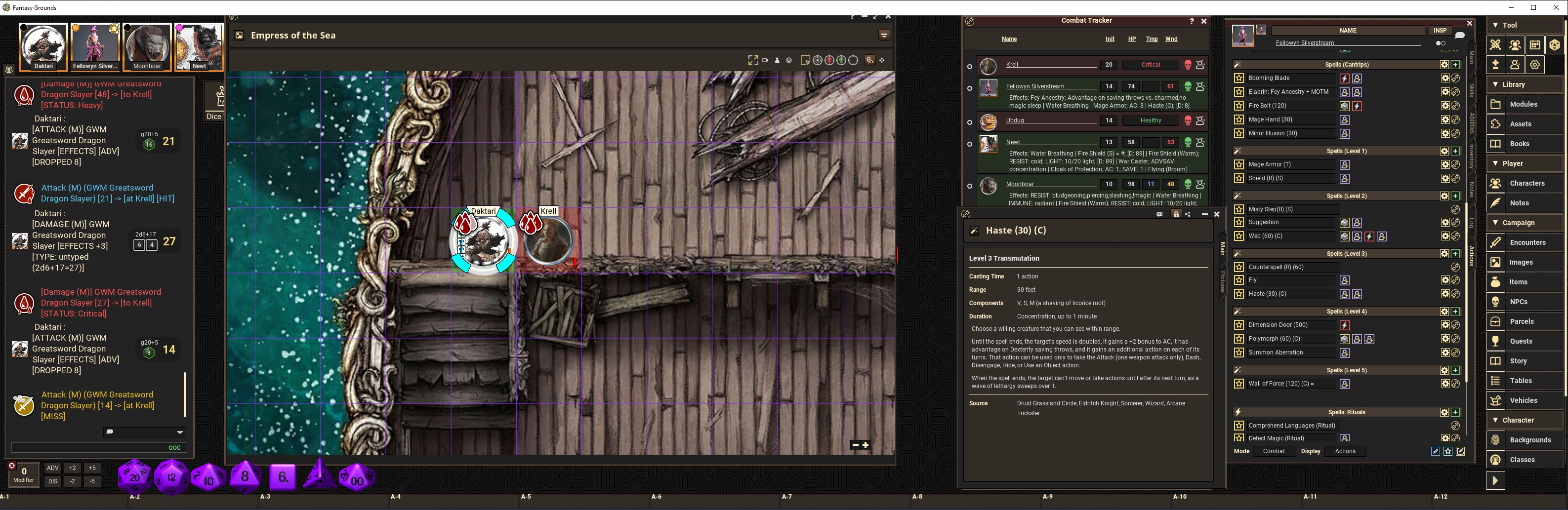This screenshot has width=1568, height=510.
Task: Switch to the Inventory tab on character sheet
Action: 1472,157
